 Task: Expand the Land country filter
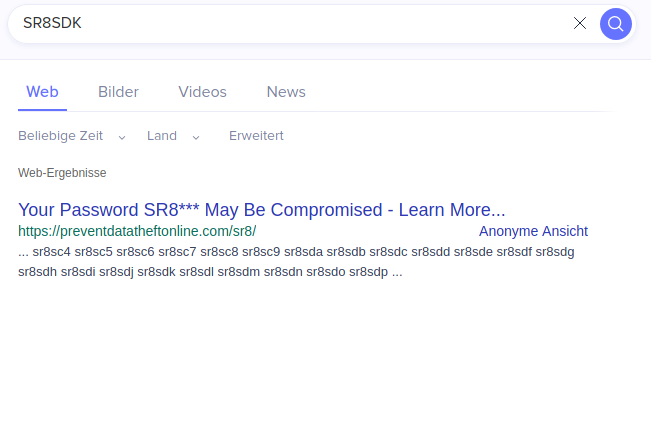pyautogui.click(x=162, y=136)
